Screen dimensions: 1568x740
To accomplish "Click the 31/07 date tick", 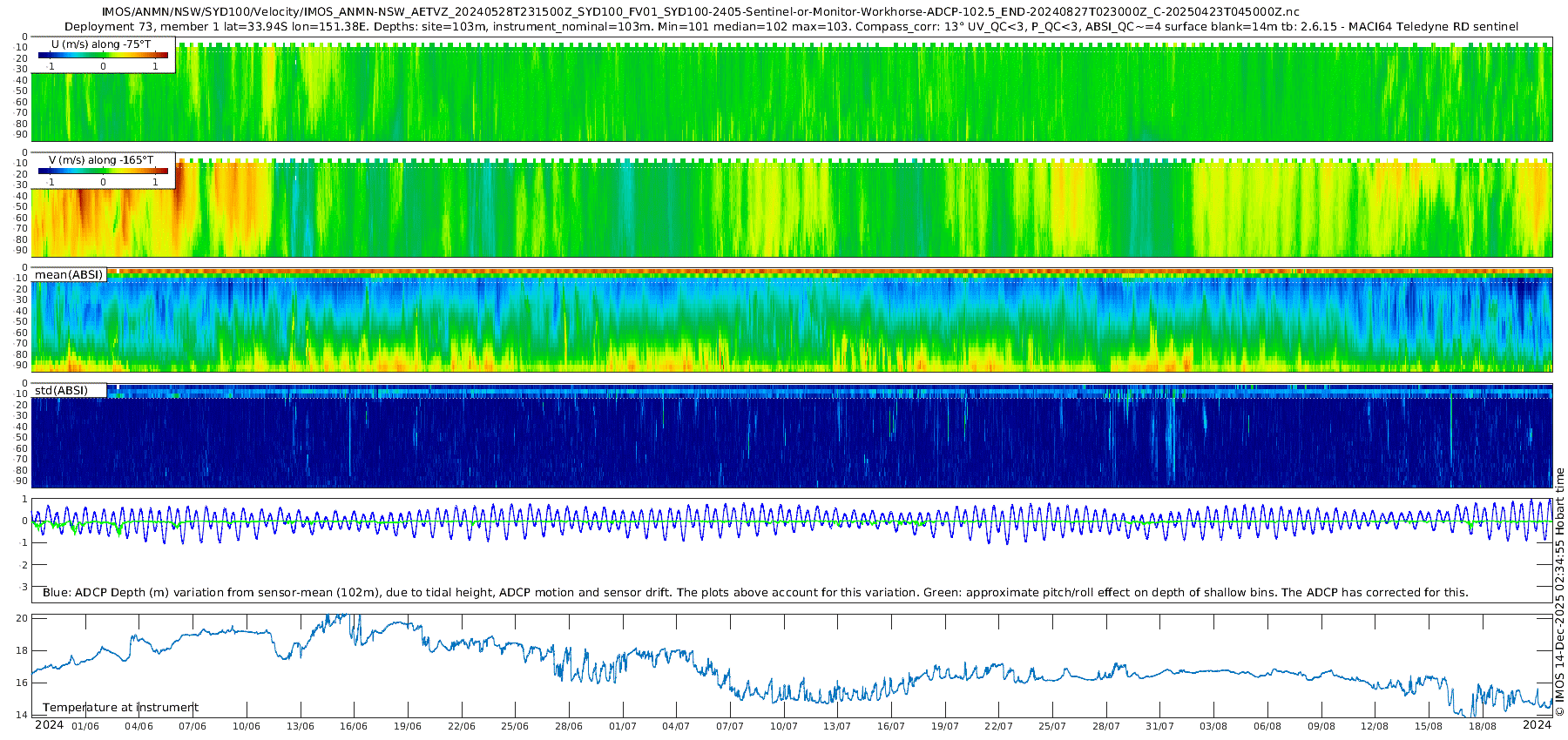I will click(1159, 726).
